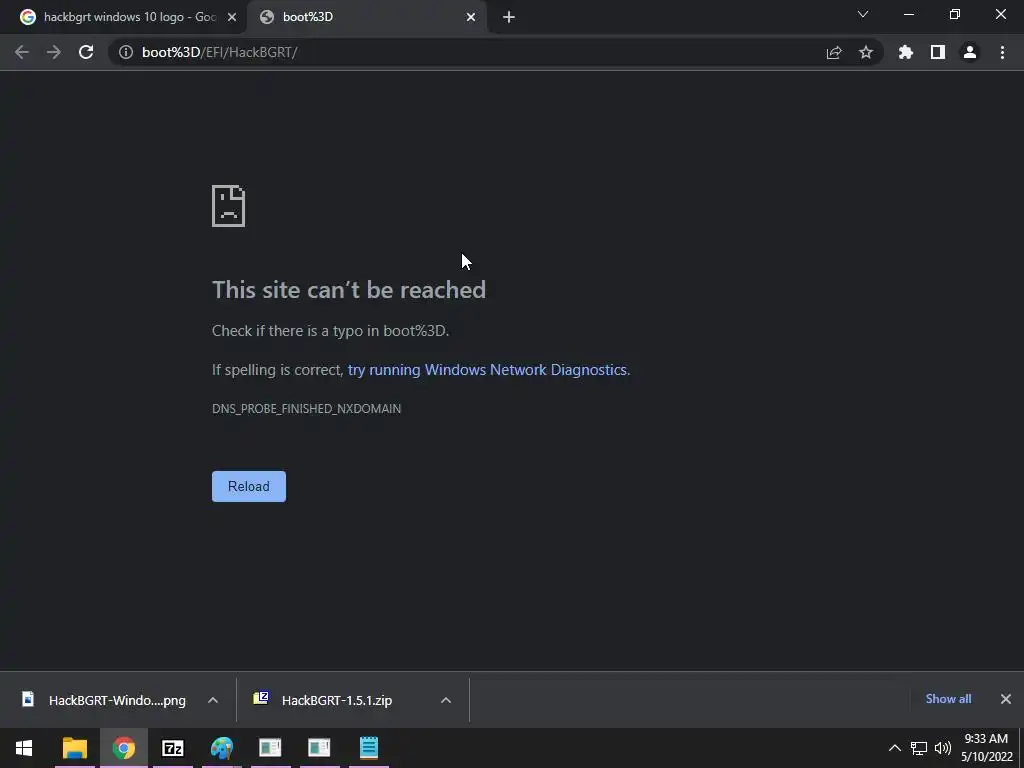The height and width of the screenshot is (768, 1024).
Task: Open the Notepad taskbar icon
Action: (368, 748)
